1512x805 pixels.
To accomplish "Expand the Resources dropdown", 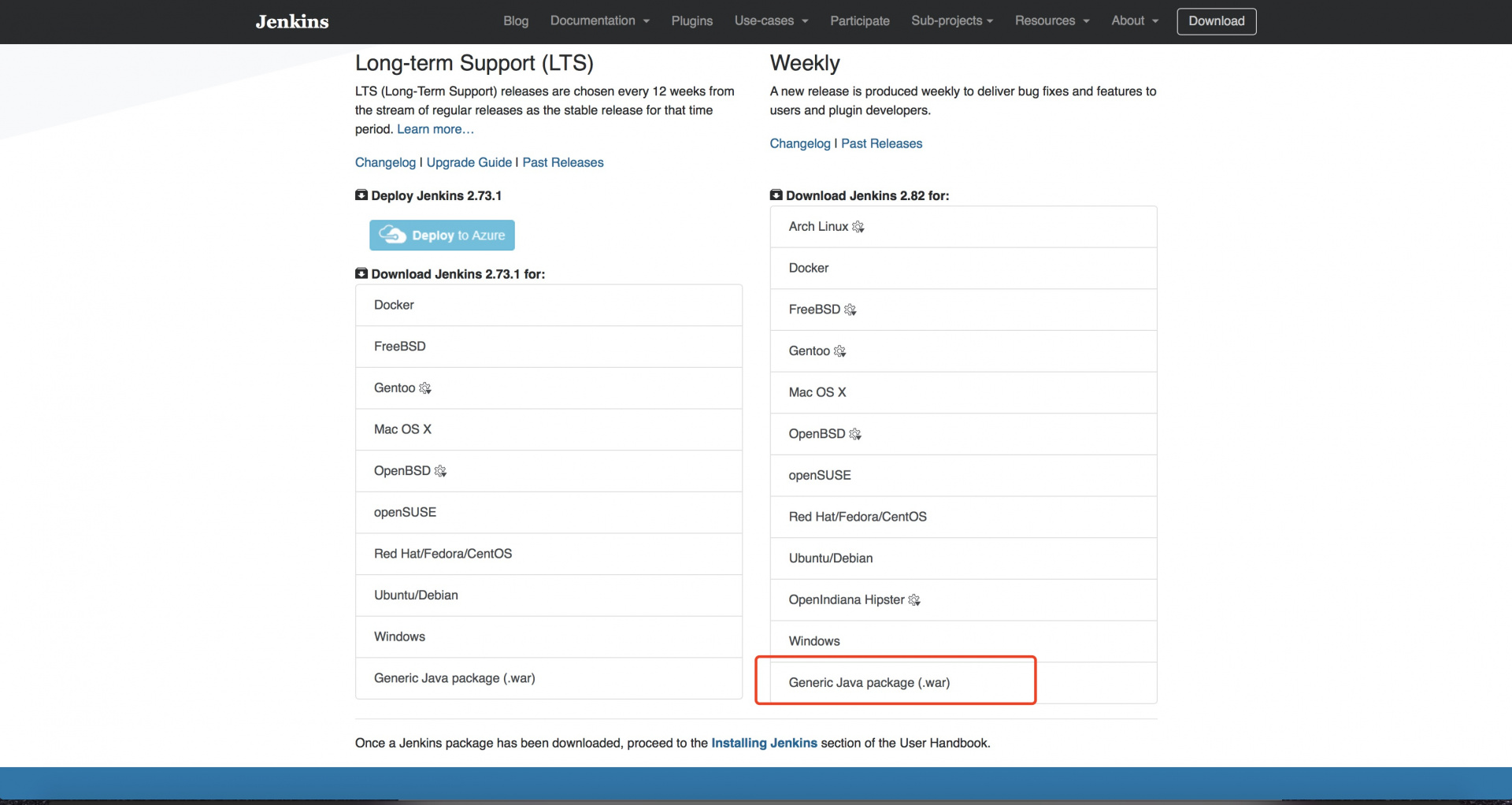I will [1052, 21].
